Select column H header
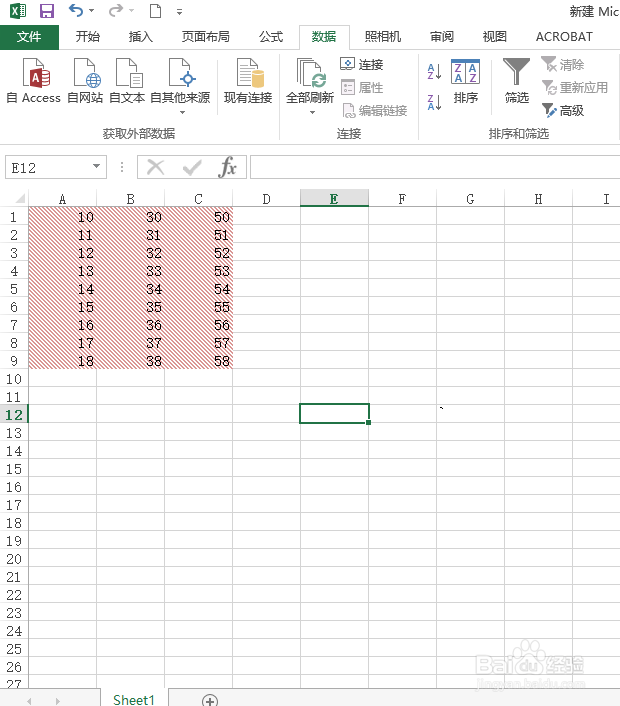The height and width of the screenshot is (706, 620). [539, 199]
